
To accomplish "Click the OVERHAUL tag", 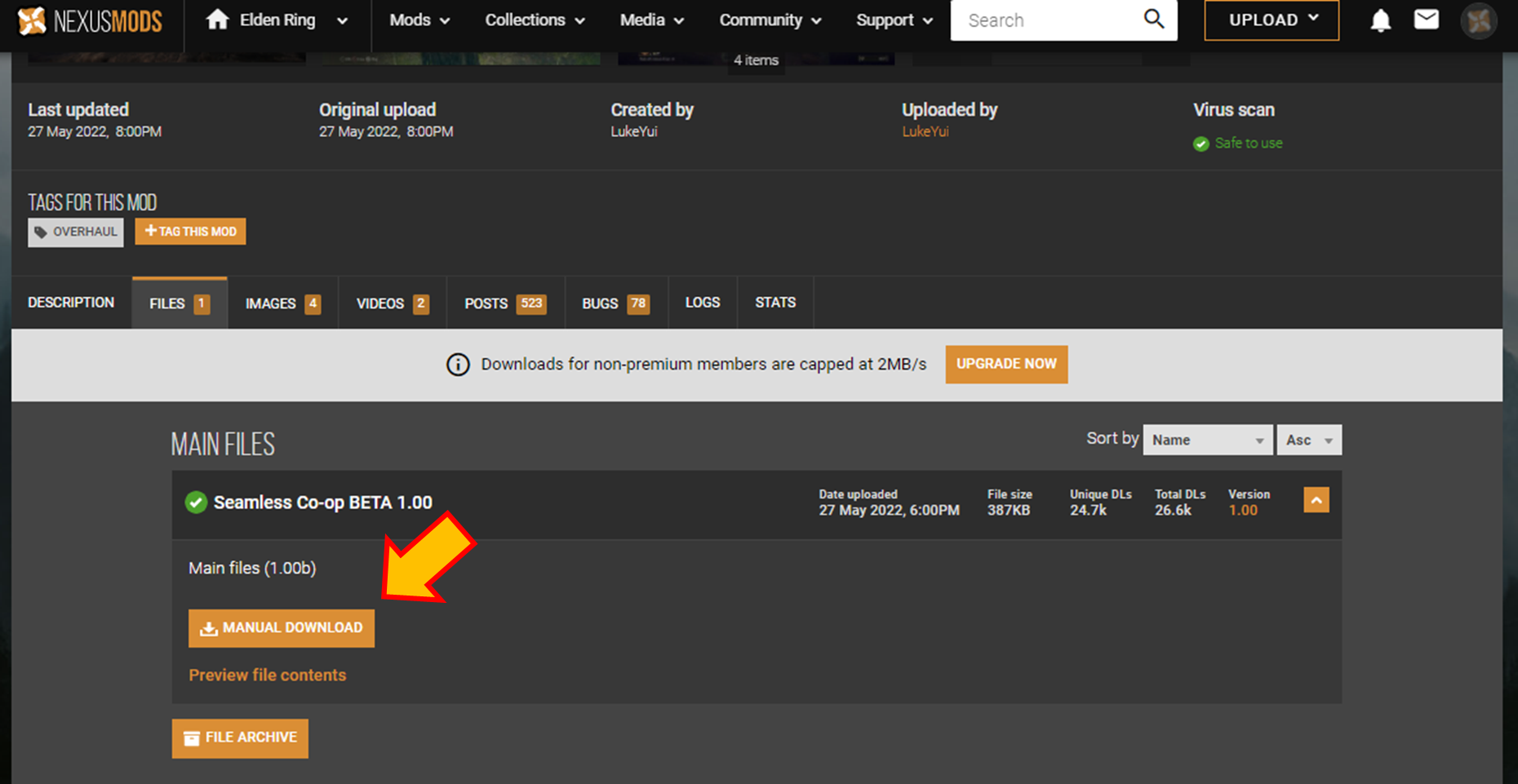I will pyautogui.click(x=76, y=232).
